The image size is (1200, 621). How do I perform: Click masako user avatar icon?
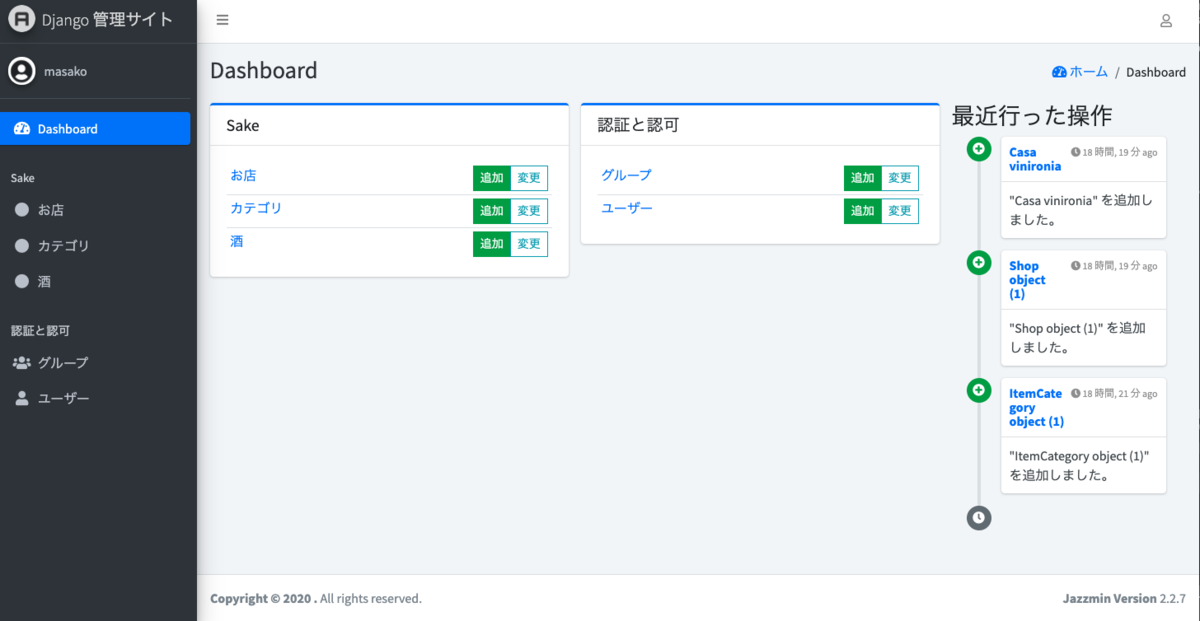point(22,71)
